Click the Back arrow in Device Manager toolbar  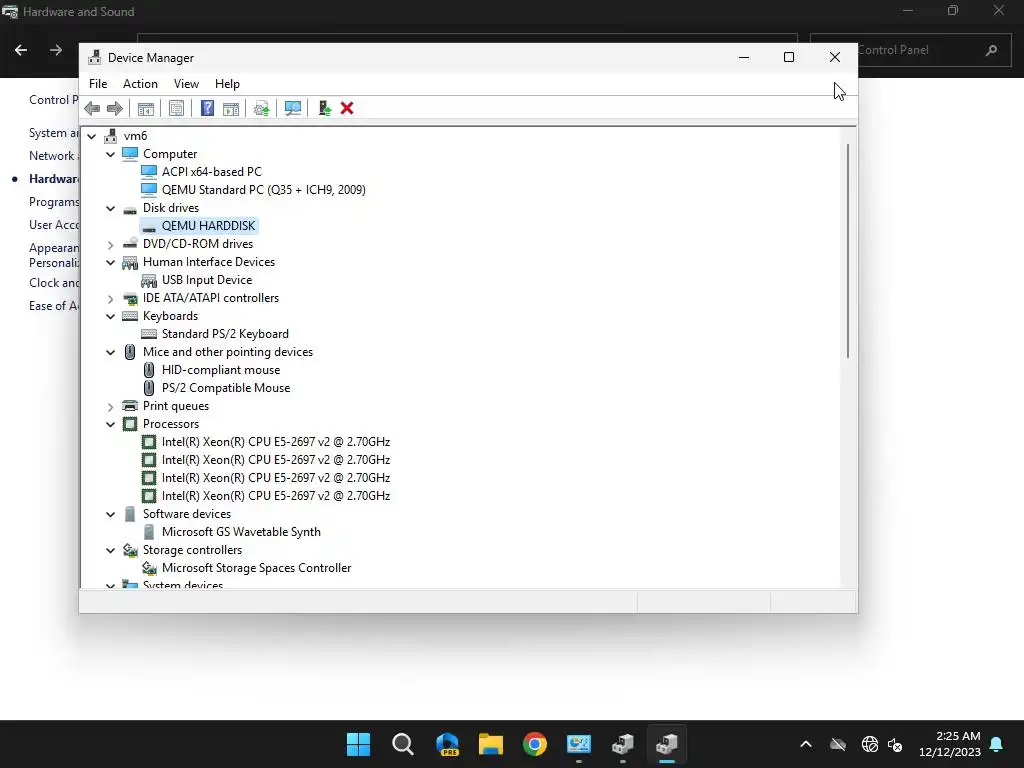tap(92, 108)
